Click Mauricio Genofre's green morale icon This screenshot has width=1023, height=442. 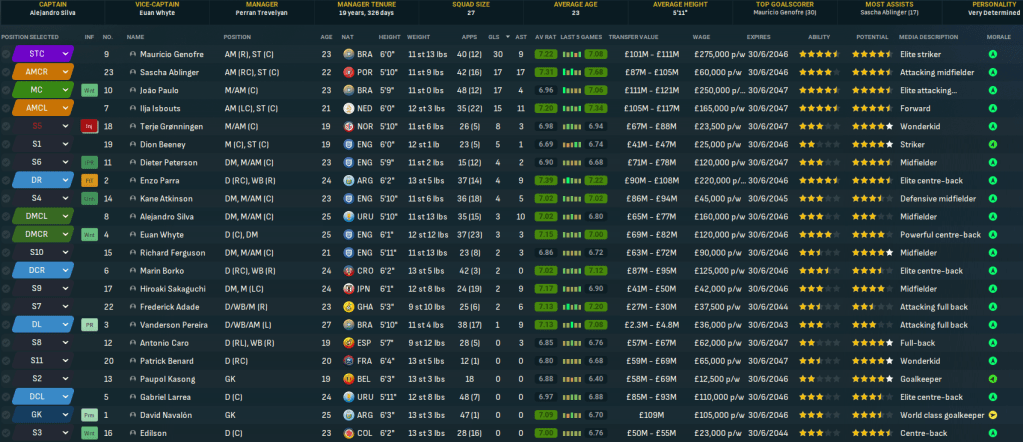(992, 54)
